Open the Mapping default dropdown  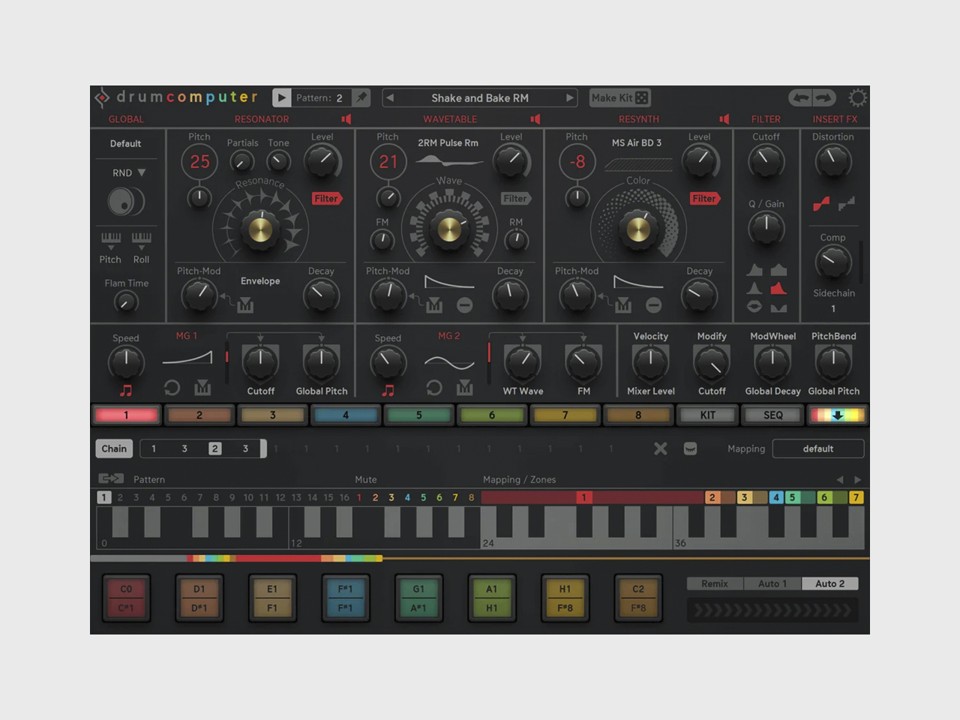(x=818, y=449)
